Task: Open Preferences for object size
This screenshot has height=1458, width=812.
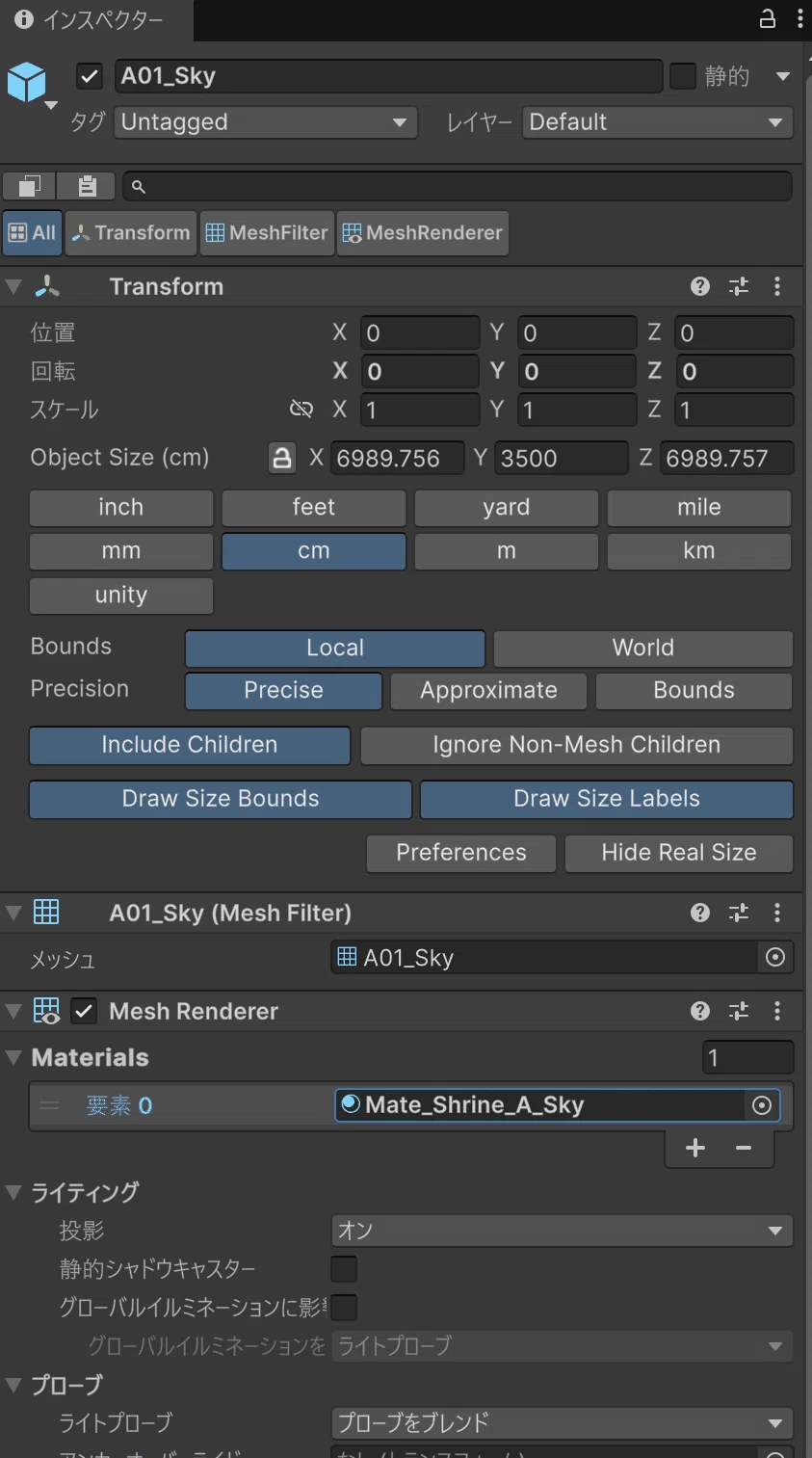Action: tap(461, 853)
